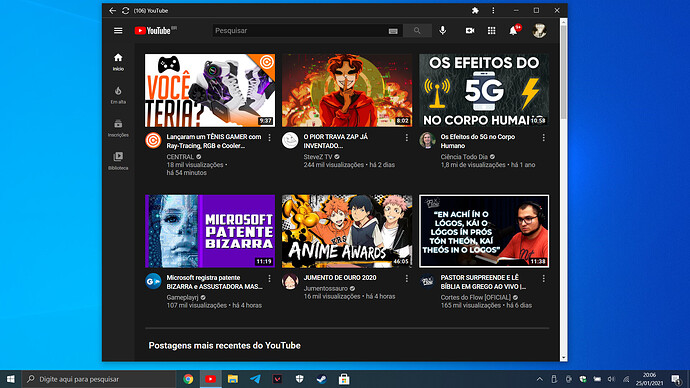The width and height of the screenshot is (690, 388).
Task: Open Windows action center notifications icon
Action: [x=676, y=379]
